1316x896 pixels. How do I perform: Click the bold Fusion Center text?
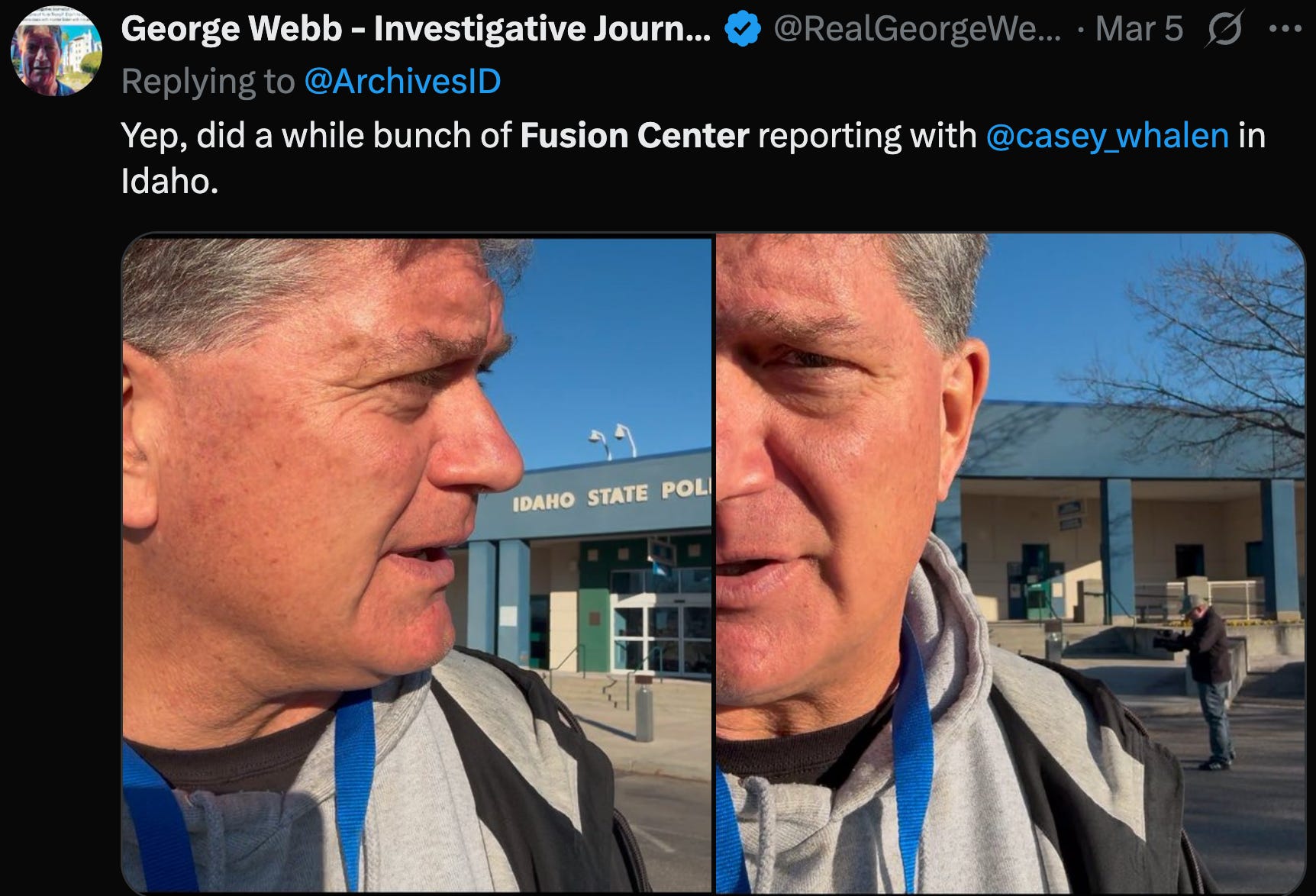click(634, 136)
